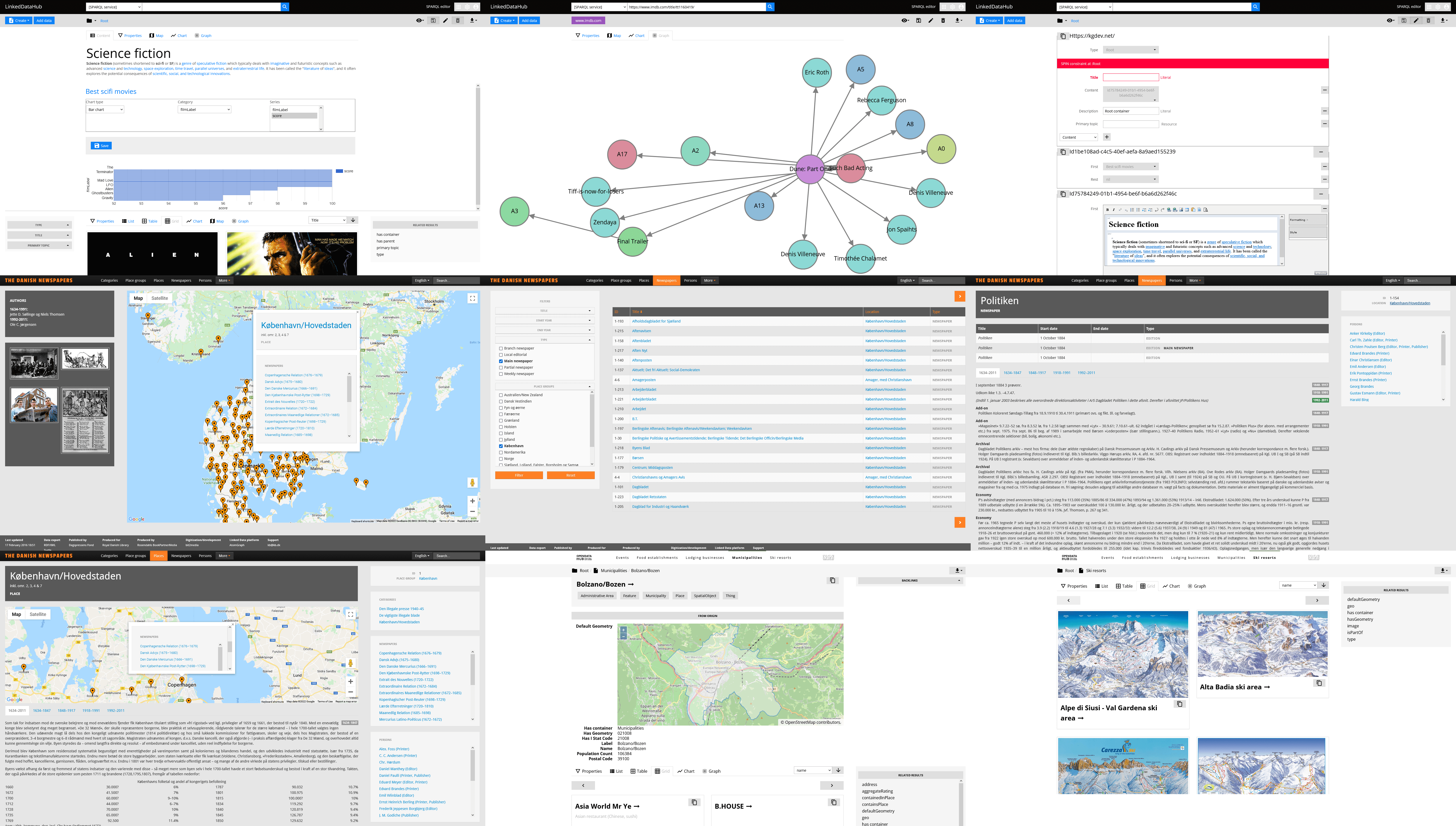
Task: Click Add data button in Dune graph panel
Action: point(529,20)
